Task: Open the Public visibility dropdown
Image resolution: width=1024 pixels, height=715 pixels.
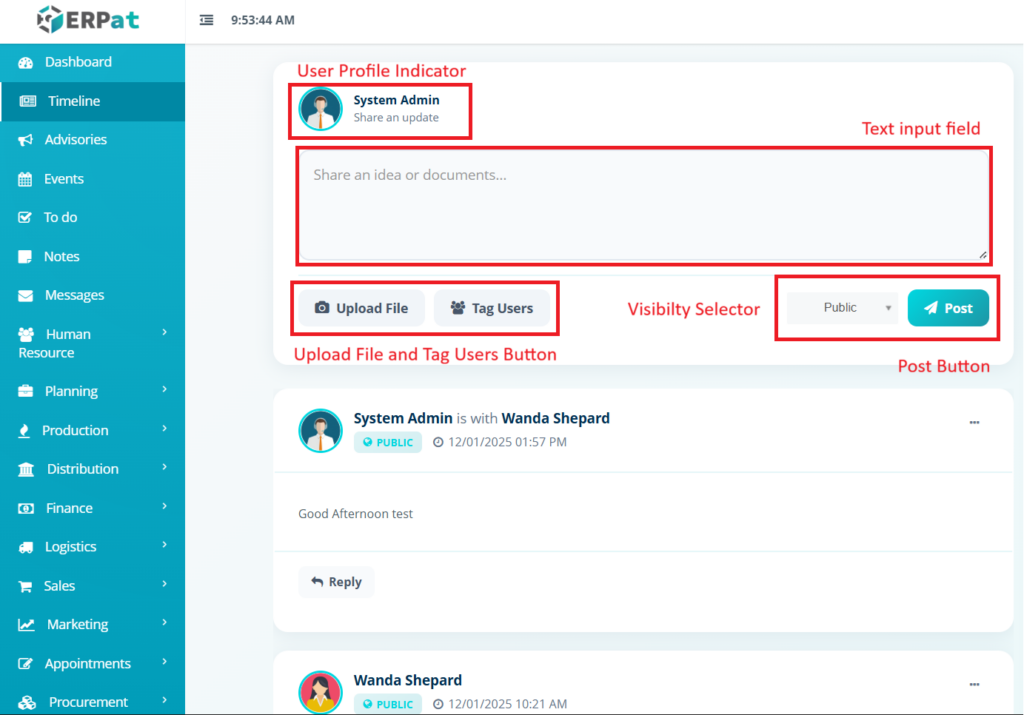Action: [x=843, y=308]
